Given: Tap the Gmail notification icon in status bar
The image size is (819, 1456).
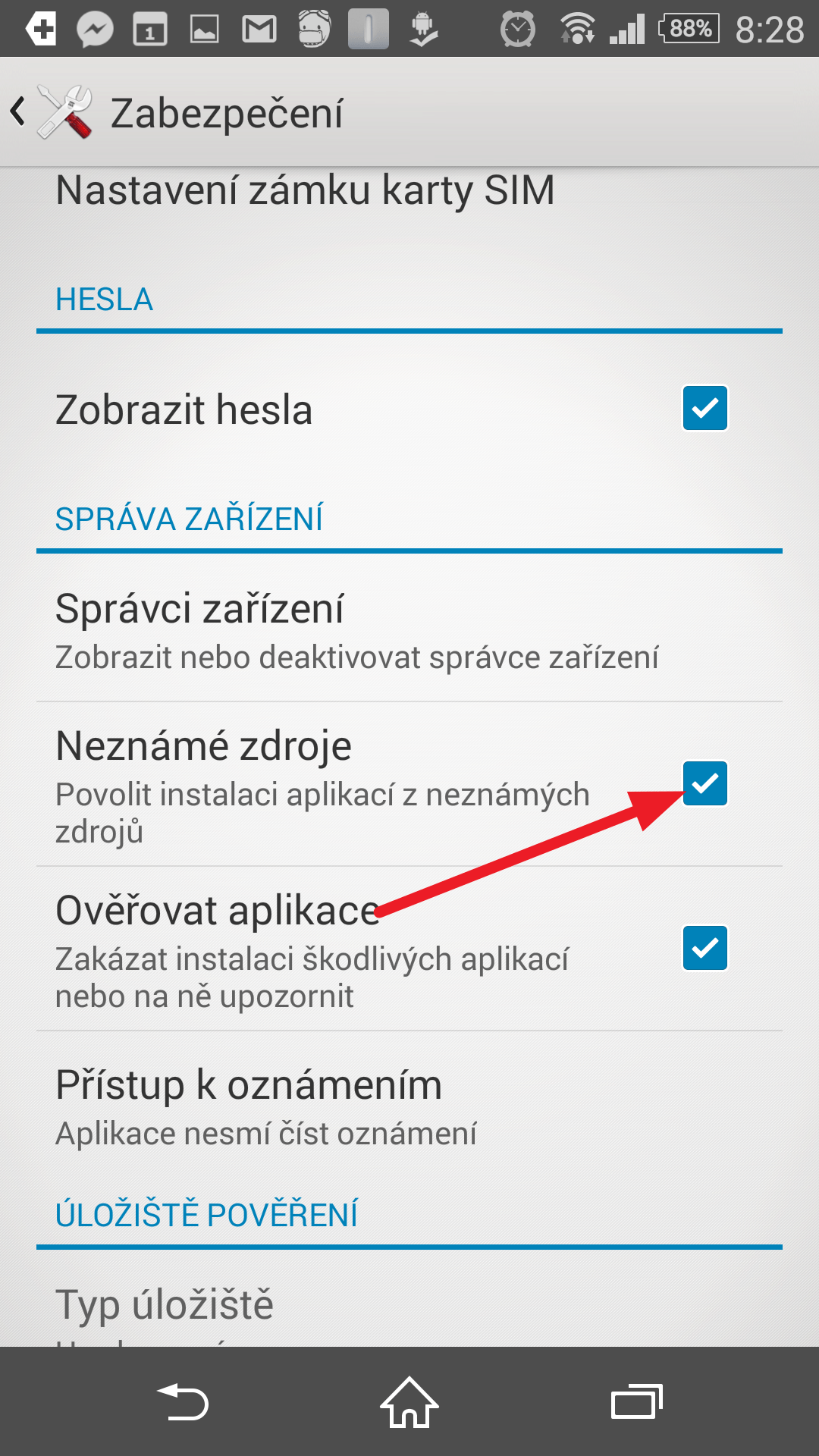Looking at the screenshot, I should click(x=259, y=30).
